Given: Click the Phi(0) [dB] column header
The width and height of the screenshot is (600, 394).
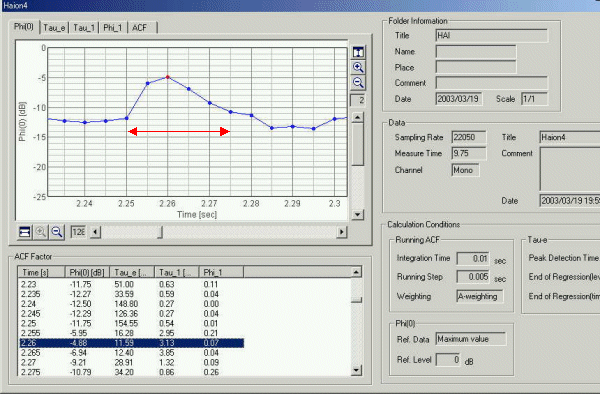Looking at the screenshot, I should pyautogui.click(x=87, y=272).
